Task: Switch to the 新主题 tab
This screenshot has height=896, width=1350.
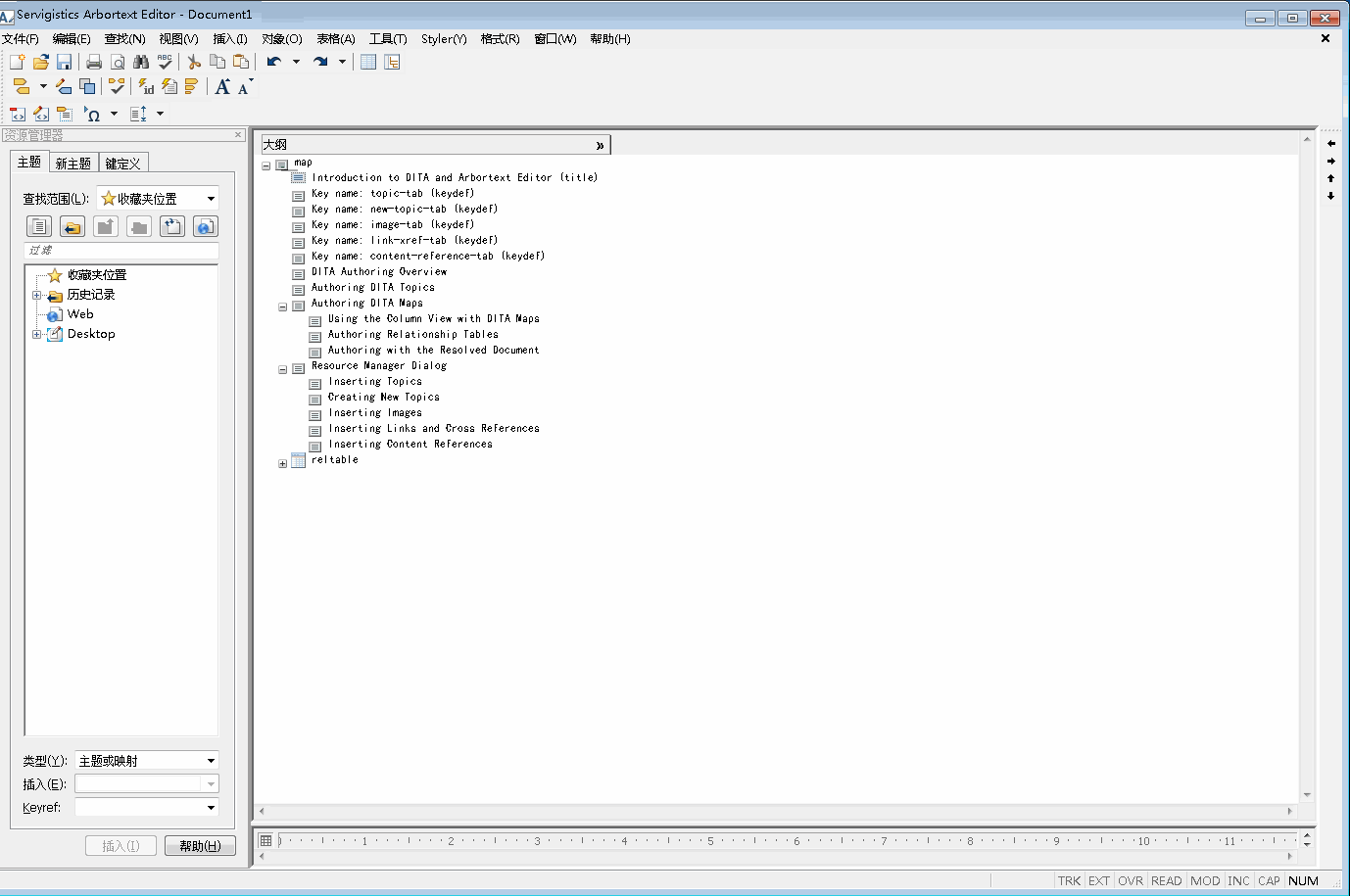Action: coord(73,164)
